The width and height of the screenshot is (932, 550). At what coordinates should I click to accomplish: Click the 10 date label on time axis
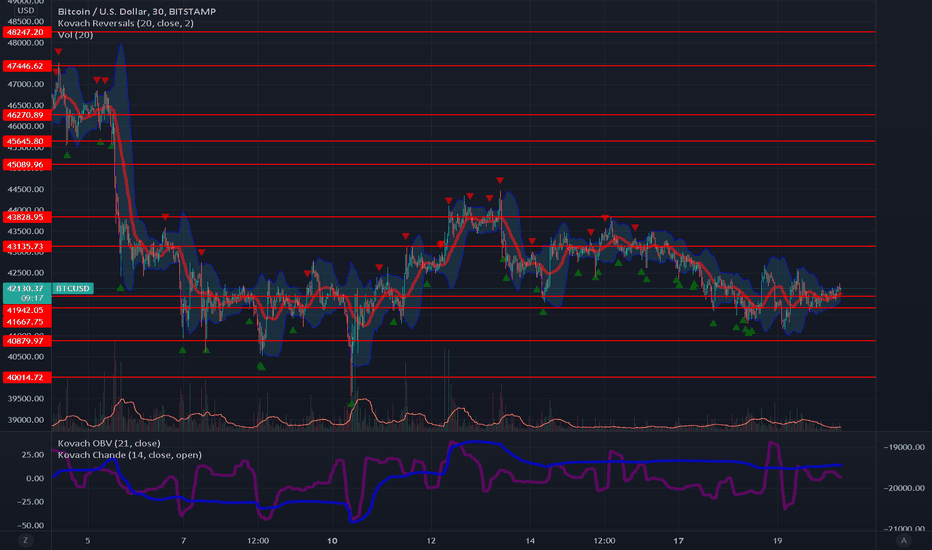(x=332, y=540)
